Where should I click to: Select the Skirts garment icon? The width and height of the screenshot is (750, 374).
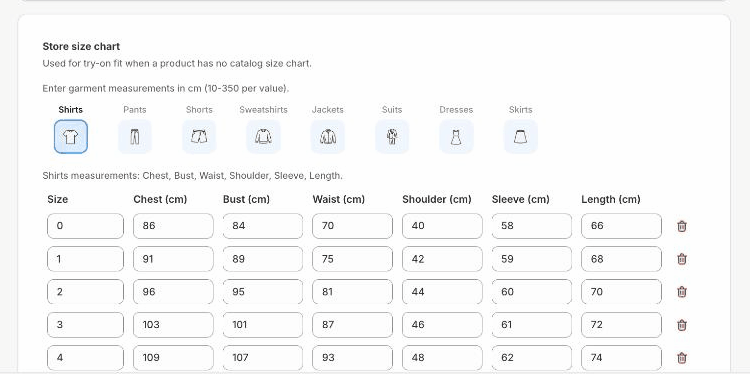click(520, 137)
